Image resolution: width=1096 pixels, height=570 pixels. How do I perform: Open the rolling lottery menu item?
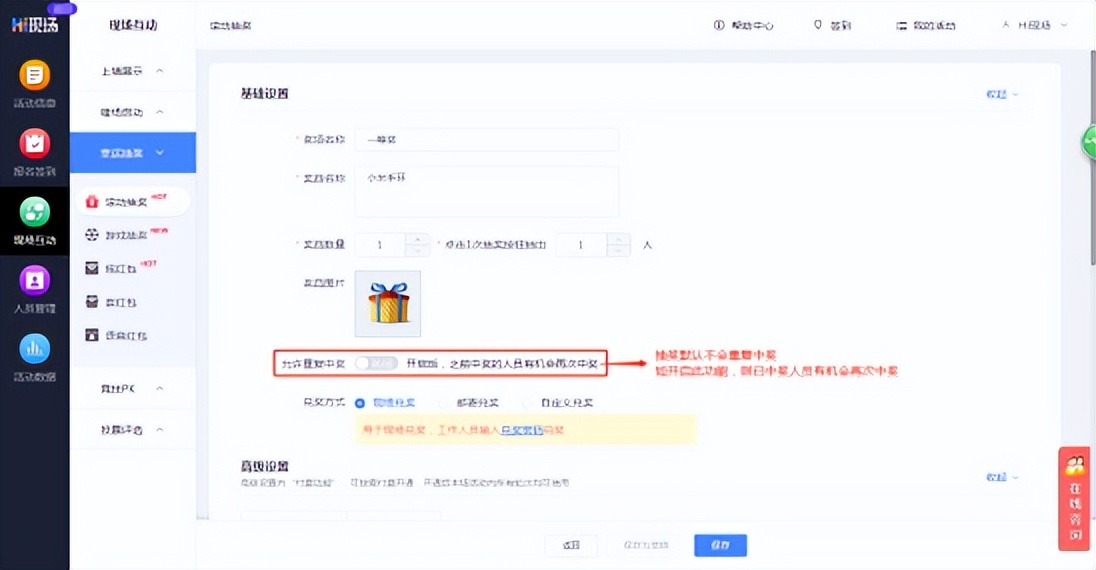[x=133, y=201]
